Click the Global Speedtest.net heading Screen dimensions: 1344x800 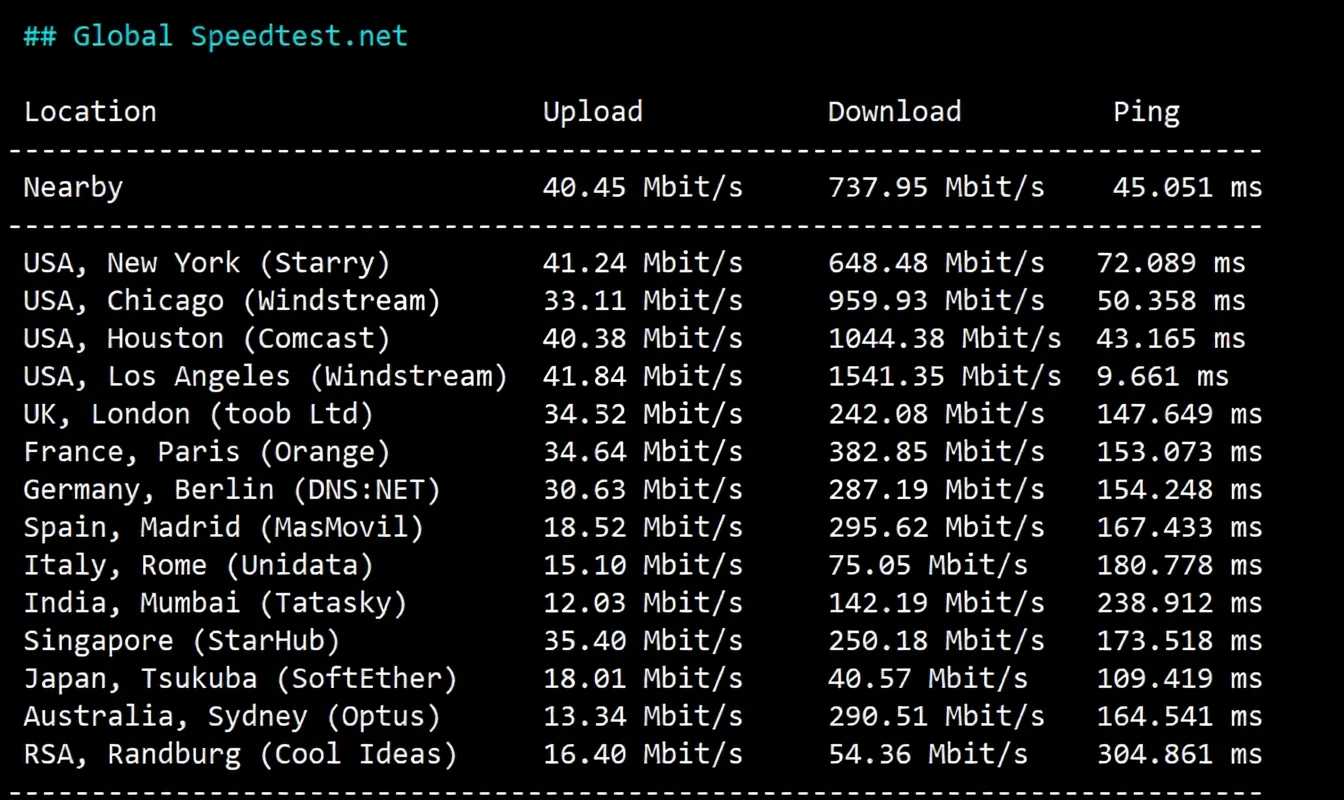pyautogui.click(x=216, y=36)
